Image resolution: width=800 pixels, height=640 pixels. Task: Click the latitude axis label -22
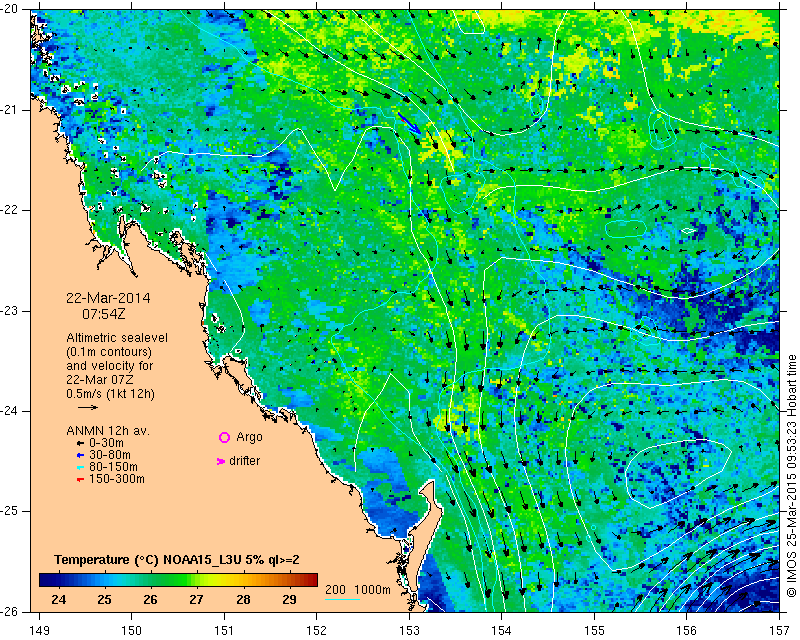tap(9, 210)
